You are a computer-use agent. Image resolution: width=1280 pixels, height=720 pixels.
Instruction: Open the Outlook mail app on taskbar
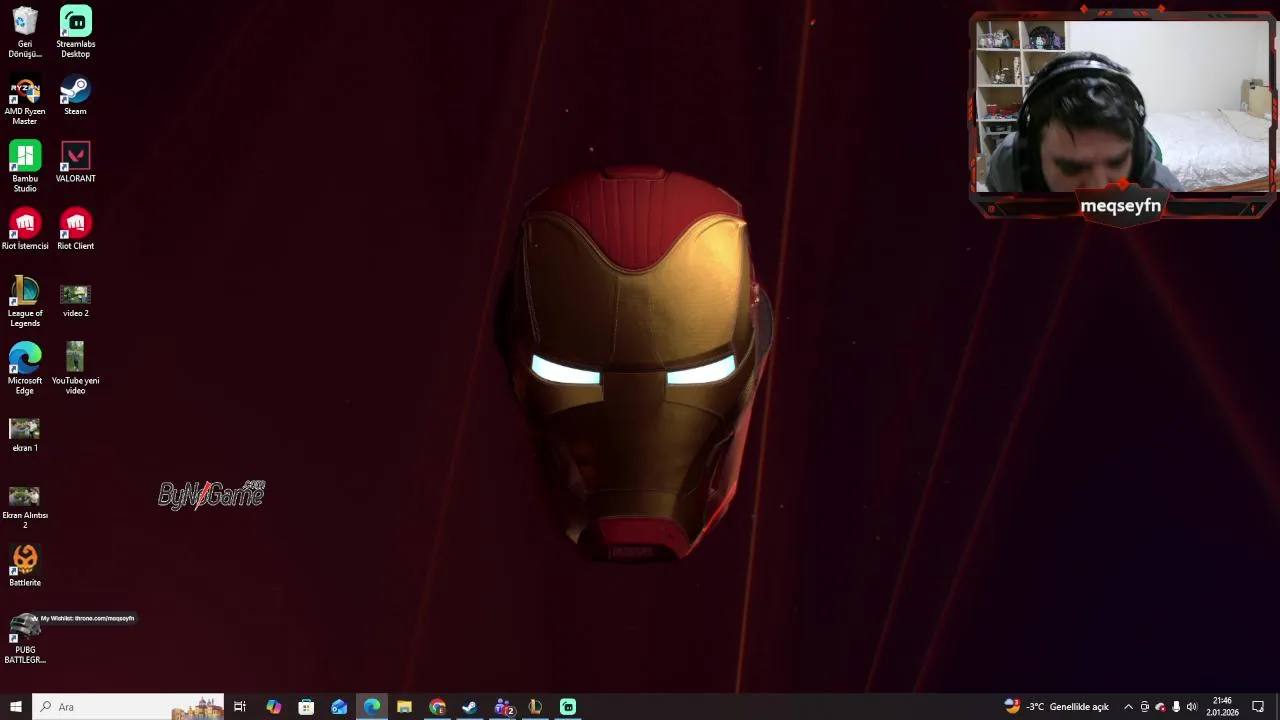[339, 707]
